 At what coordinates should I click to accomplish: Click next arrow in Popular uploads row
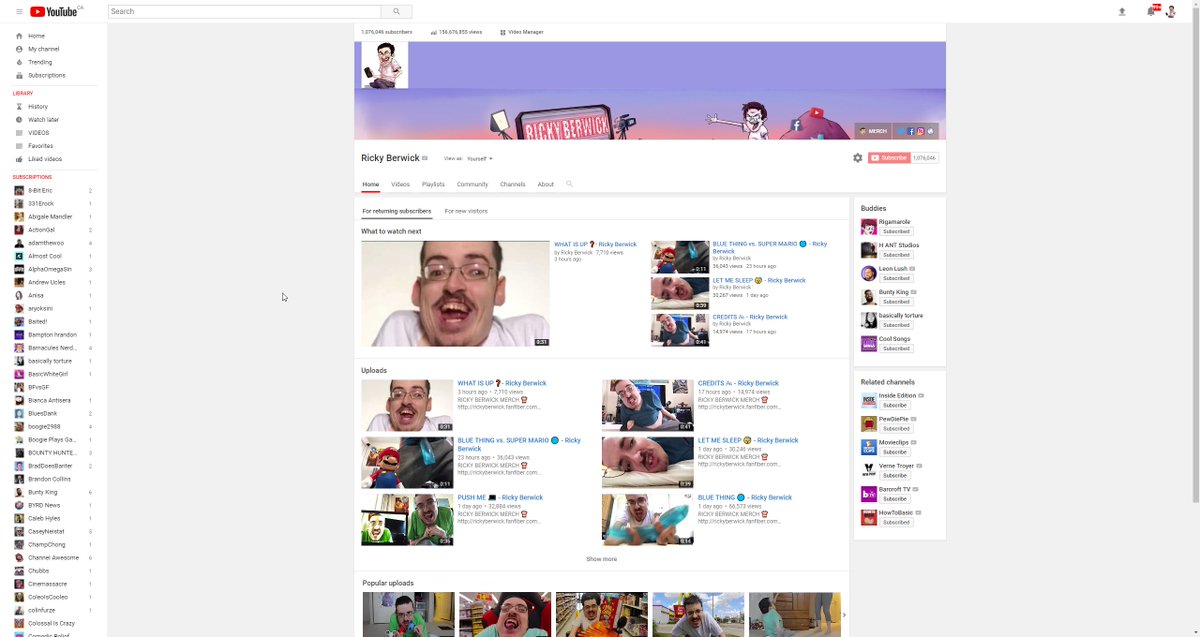coord(843,615)
